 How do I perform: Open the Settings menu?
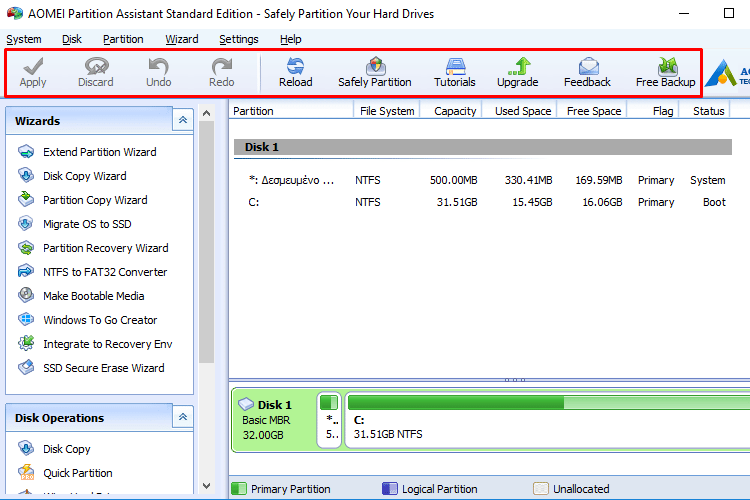pos(239,39)
